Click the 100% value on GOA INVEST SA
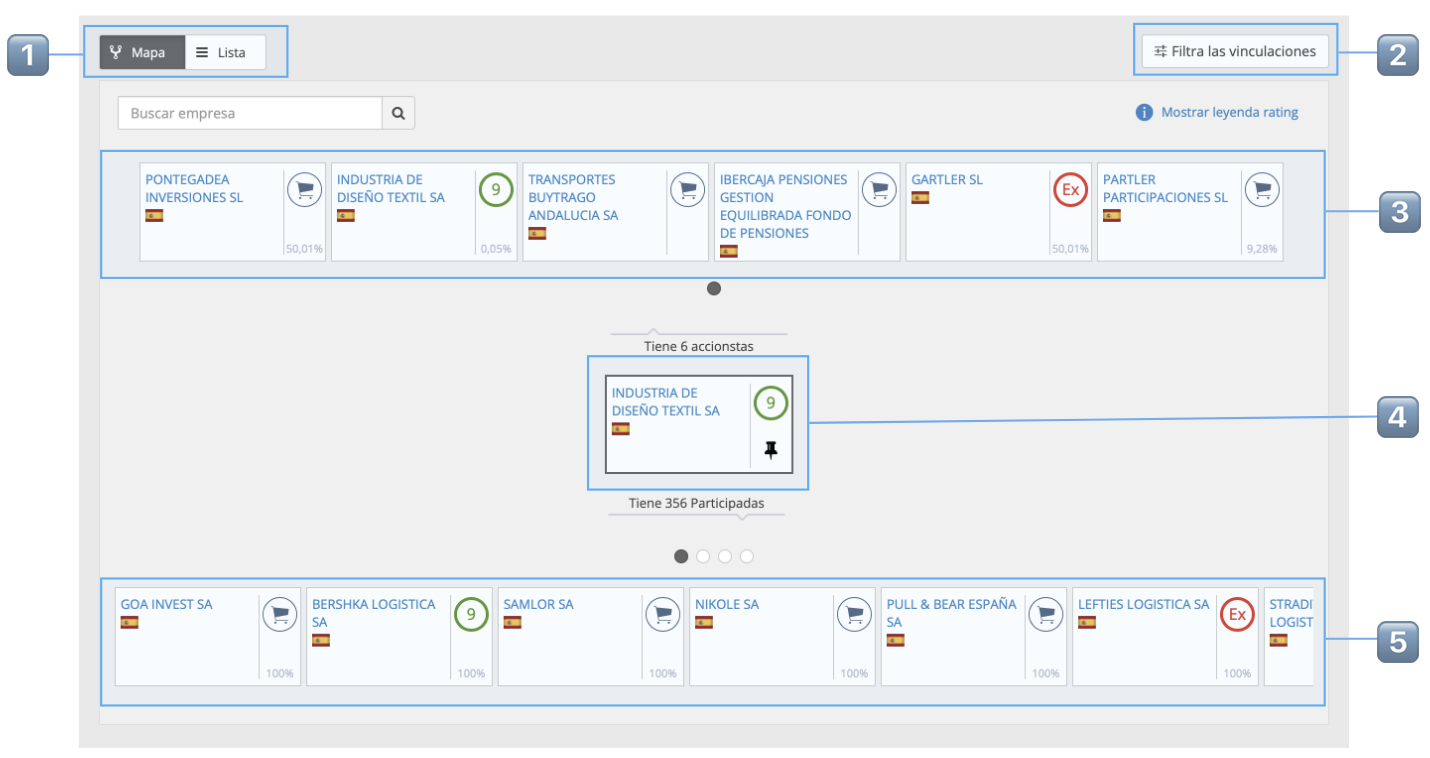This screenshot has height=758, width=1430. click(x=280, y=674)
